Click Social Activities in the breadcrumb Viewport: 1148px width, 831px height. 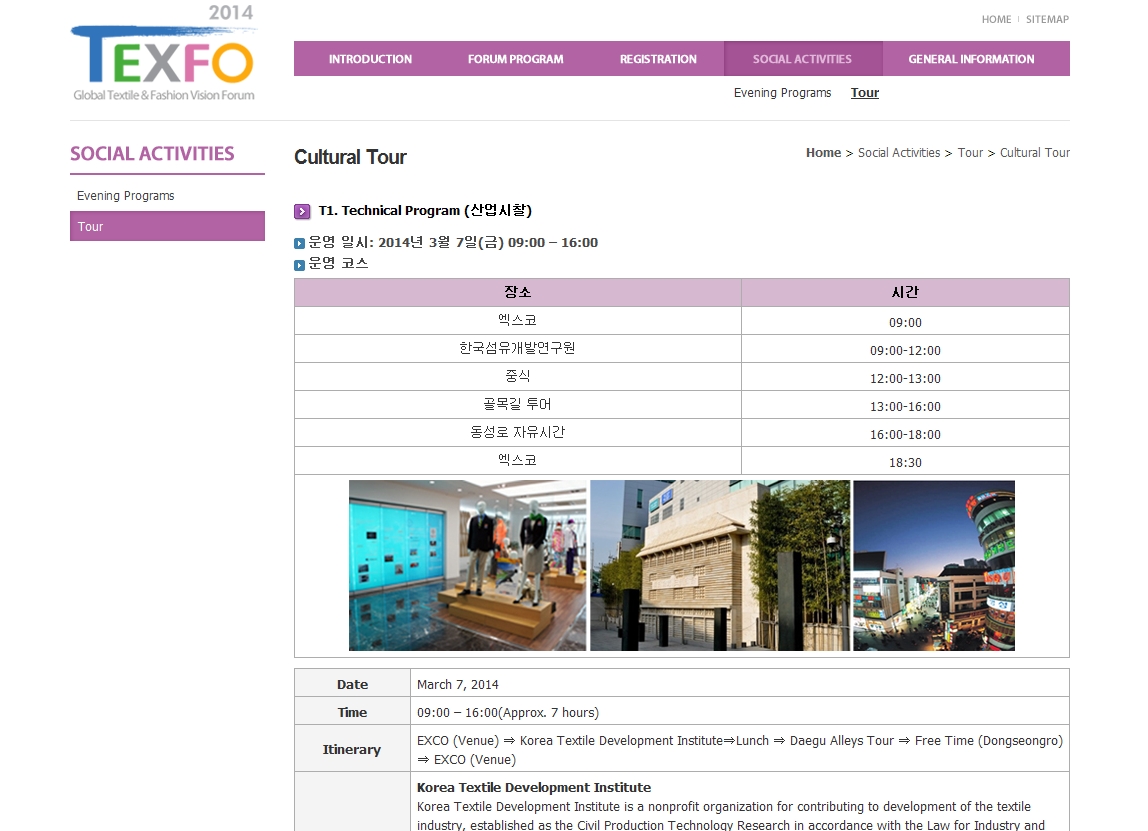tap(899, 153)
